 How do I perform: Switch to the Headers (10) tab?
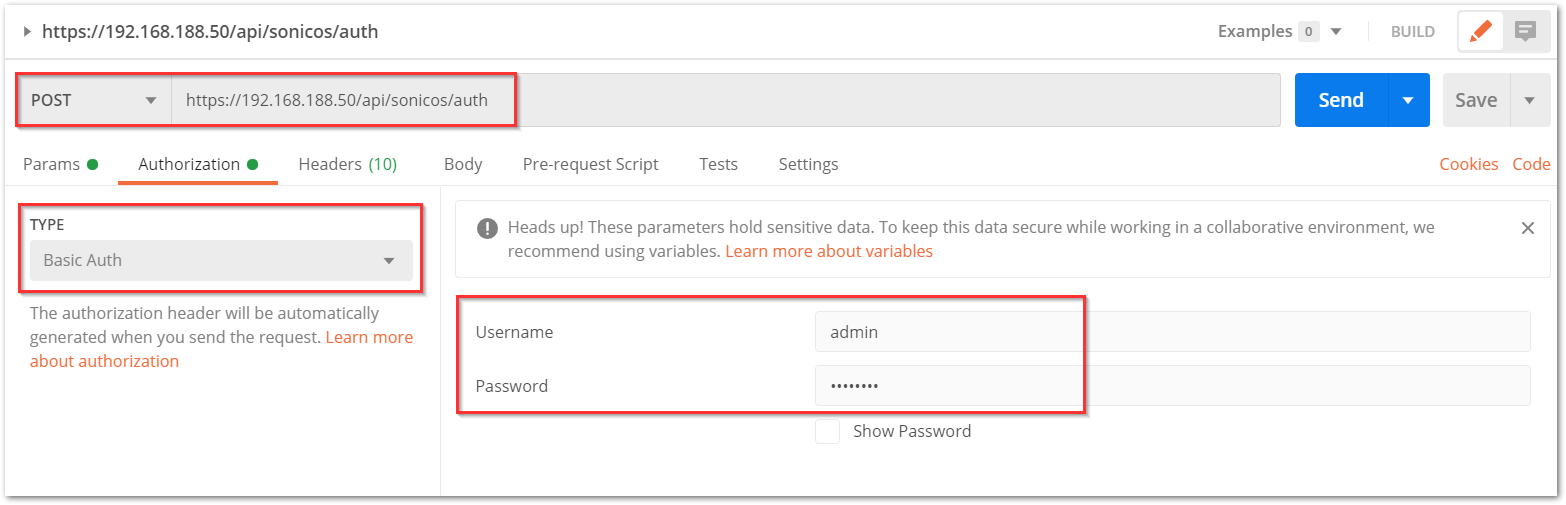click(x=347, y=164)
